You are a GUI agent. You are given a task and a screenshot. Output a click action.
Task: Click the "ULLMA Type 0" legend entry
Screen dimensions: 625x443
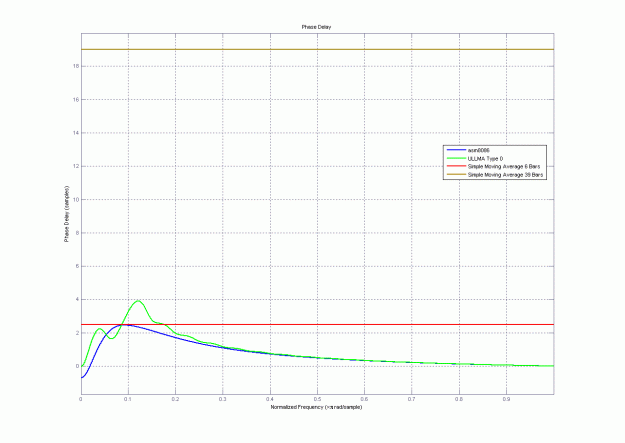(x=485, y=159)
